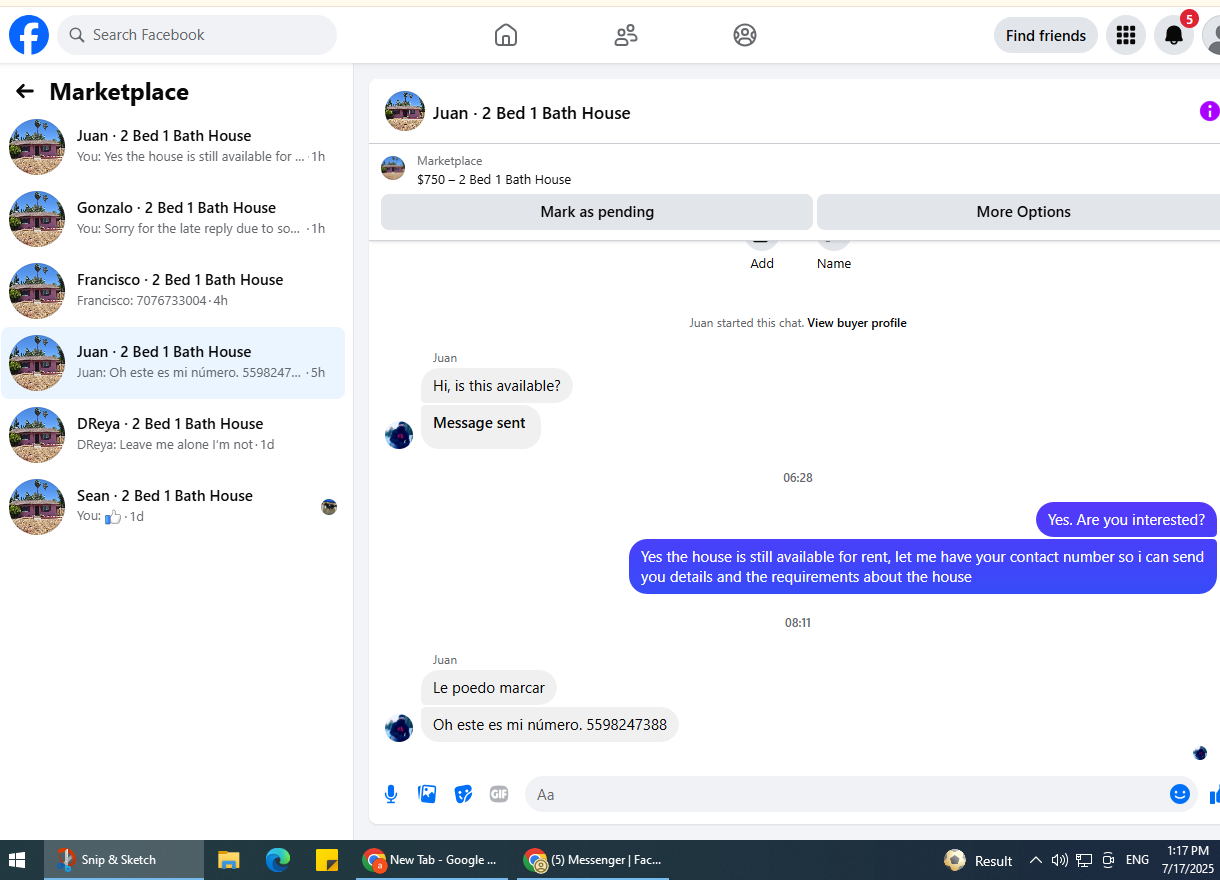
Task: Open the Home feed icon
Action: [x=506, y=35]
